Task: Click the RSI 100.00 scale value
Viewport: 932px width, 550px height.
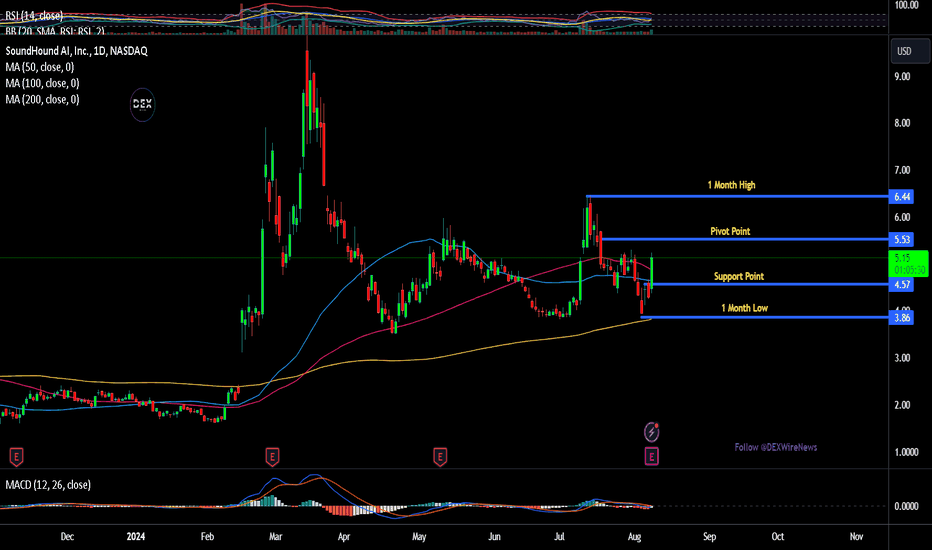Action: (906, 5)
